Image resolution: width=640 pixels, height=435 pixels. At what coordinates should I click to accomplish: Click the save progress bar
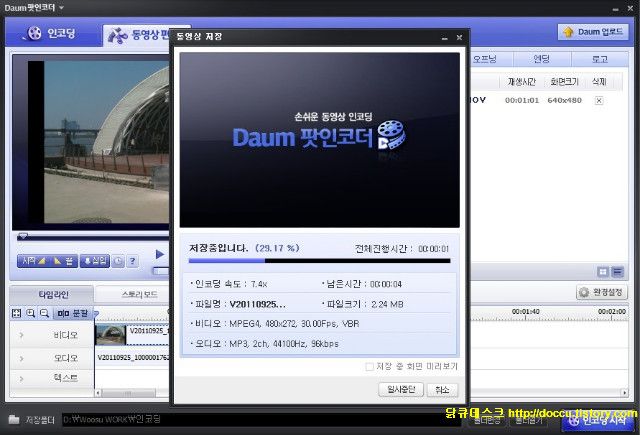(x=319, y=260)
